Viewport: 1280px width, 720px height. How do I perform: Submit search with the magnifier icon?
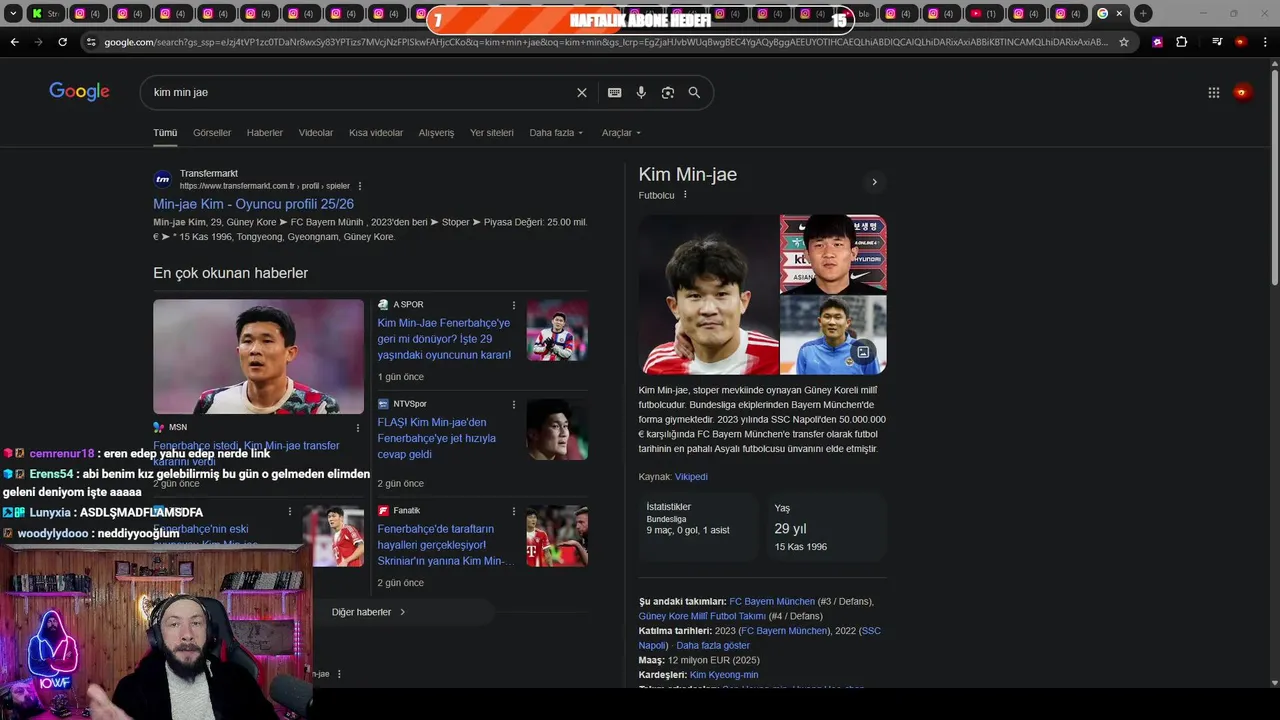coord(694,92)
